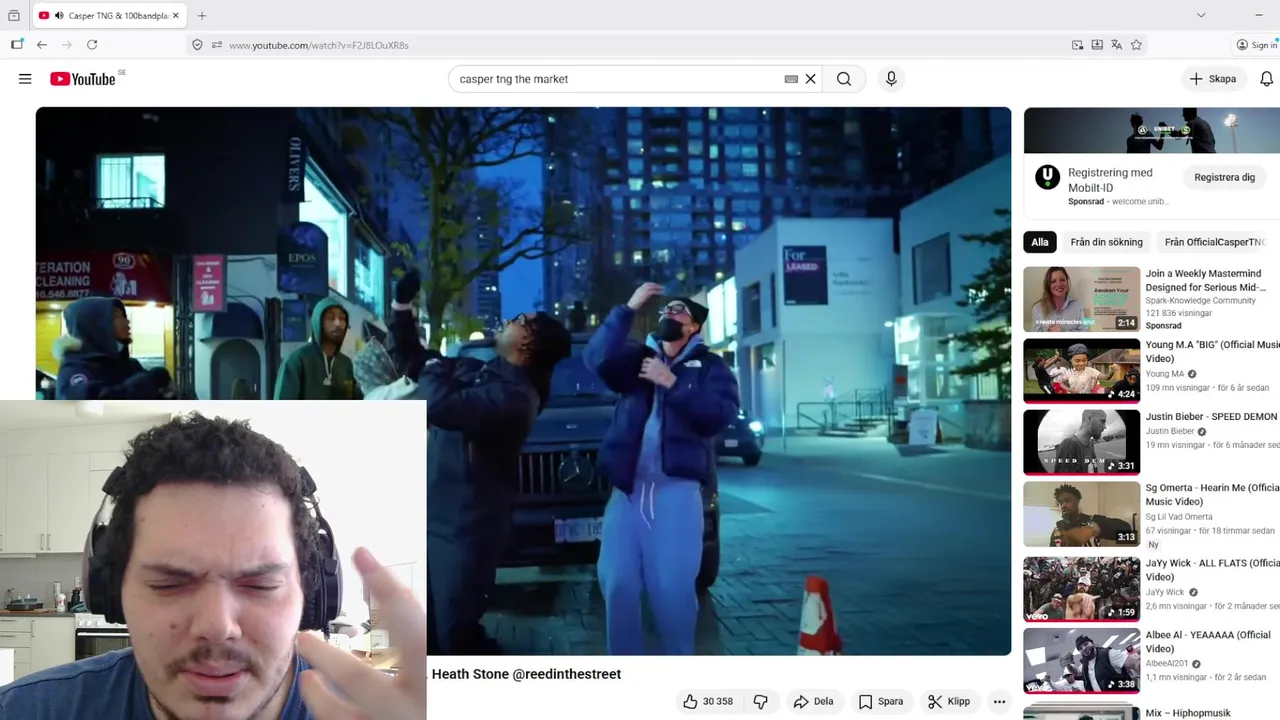
Task: Open Albee Al YEAAAAA thumbnail
Action: pos(1081,661)
